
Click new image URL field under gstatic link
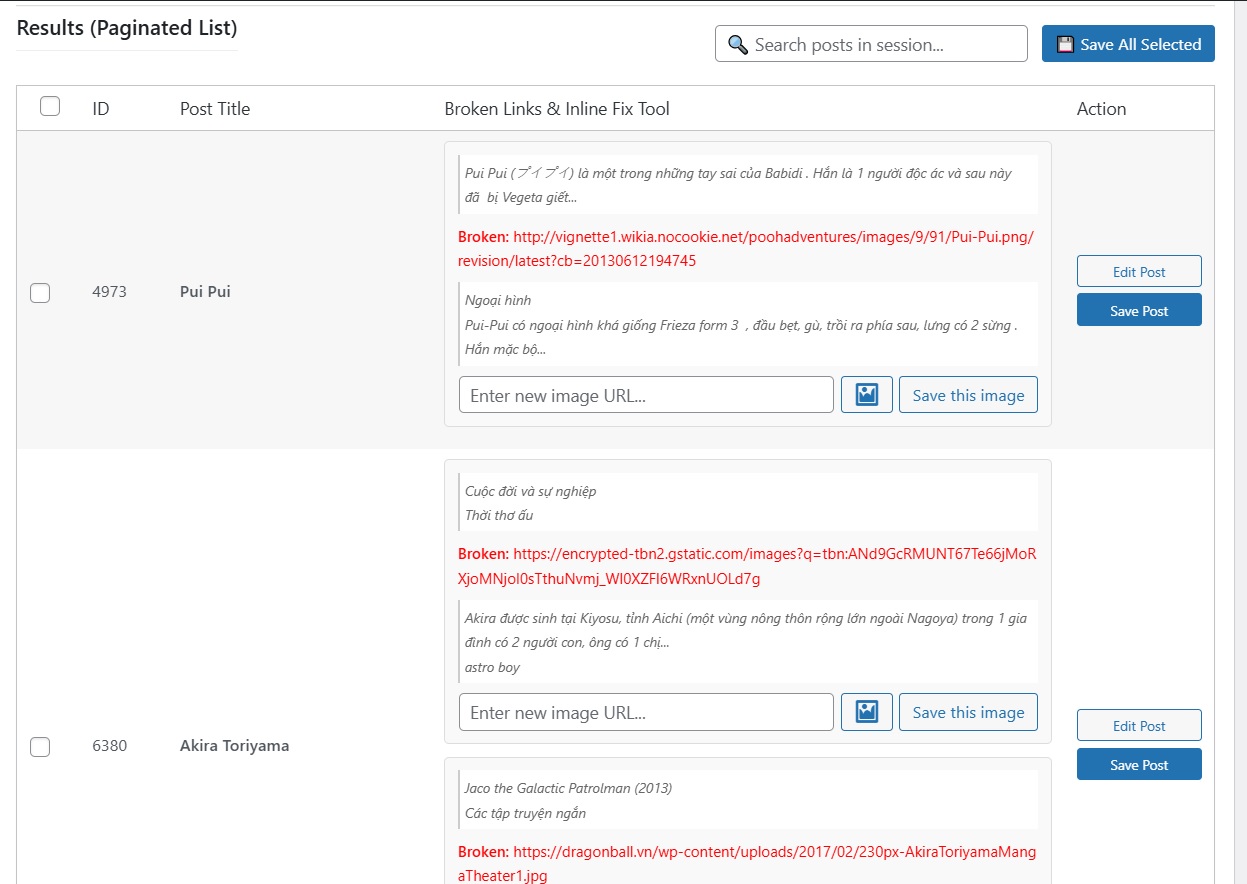tap(646, 712)
